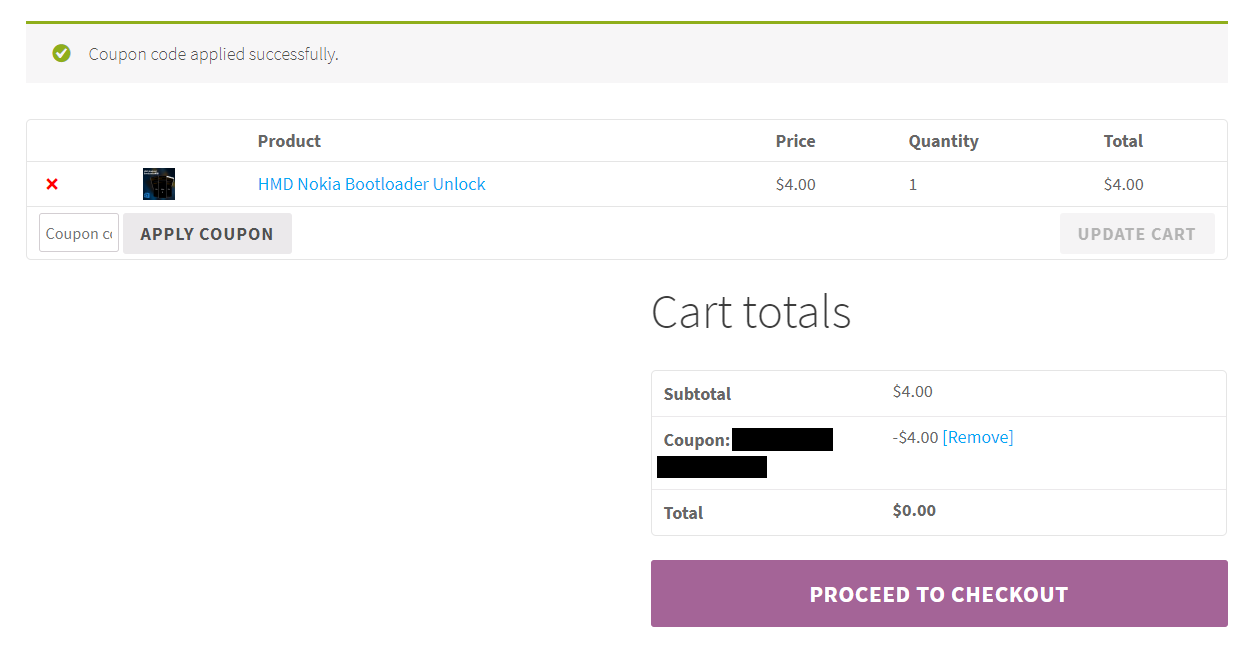This screenshot has height=654, width=1252.
Task: Click Proceed to Checkout button
Action: pyautogui.click(x=939, y=594)
